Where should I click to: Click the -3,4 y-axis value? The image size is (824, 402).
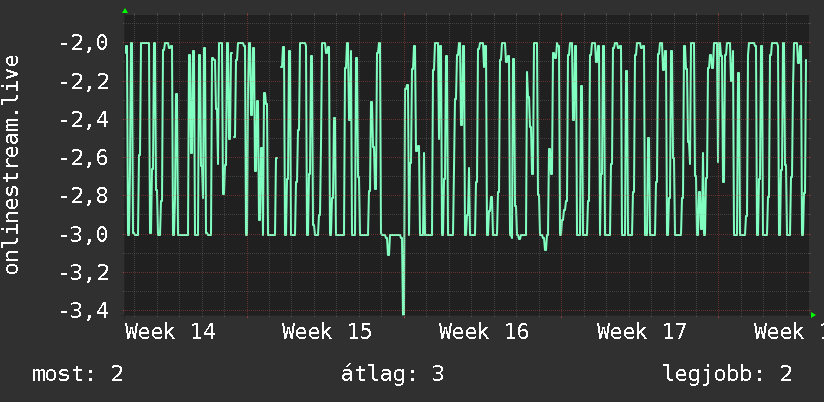(83, 312)
